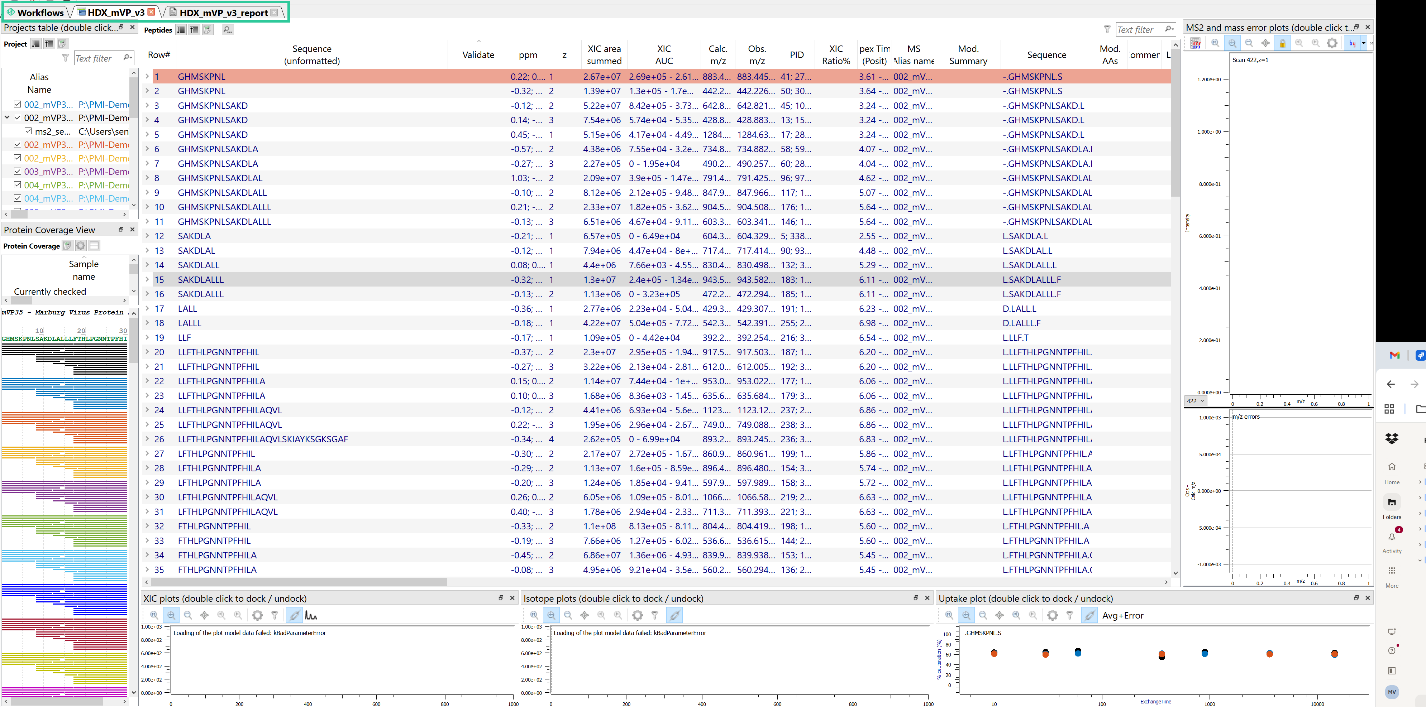Sort by the Calc. m/z column header
Image resolution: width=1426 pixels, height=707 pixels.
(717, 54)
